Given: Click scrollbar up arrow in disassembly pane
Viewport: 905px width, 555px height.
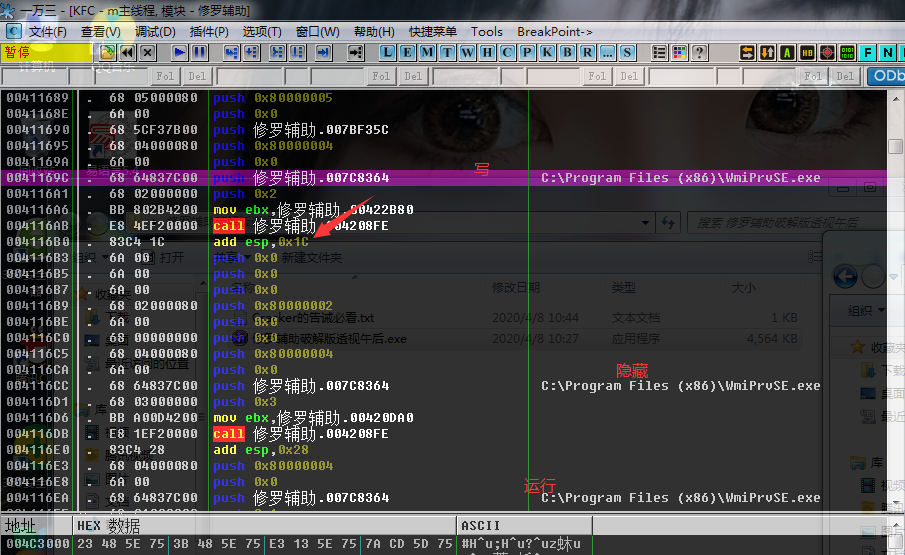Looking at the screenshot, I should [896, 99].
